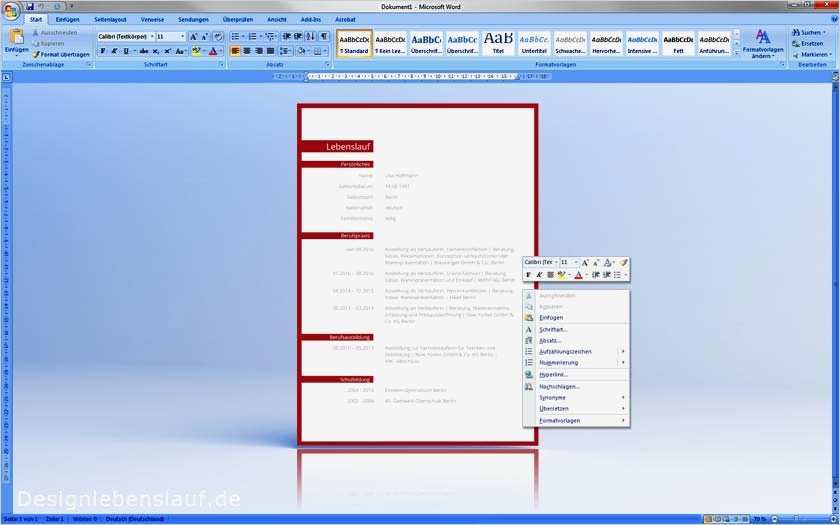
Task: Sort text with the A-Z icon
Action: click(311, 36)
